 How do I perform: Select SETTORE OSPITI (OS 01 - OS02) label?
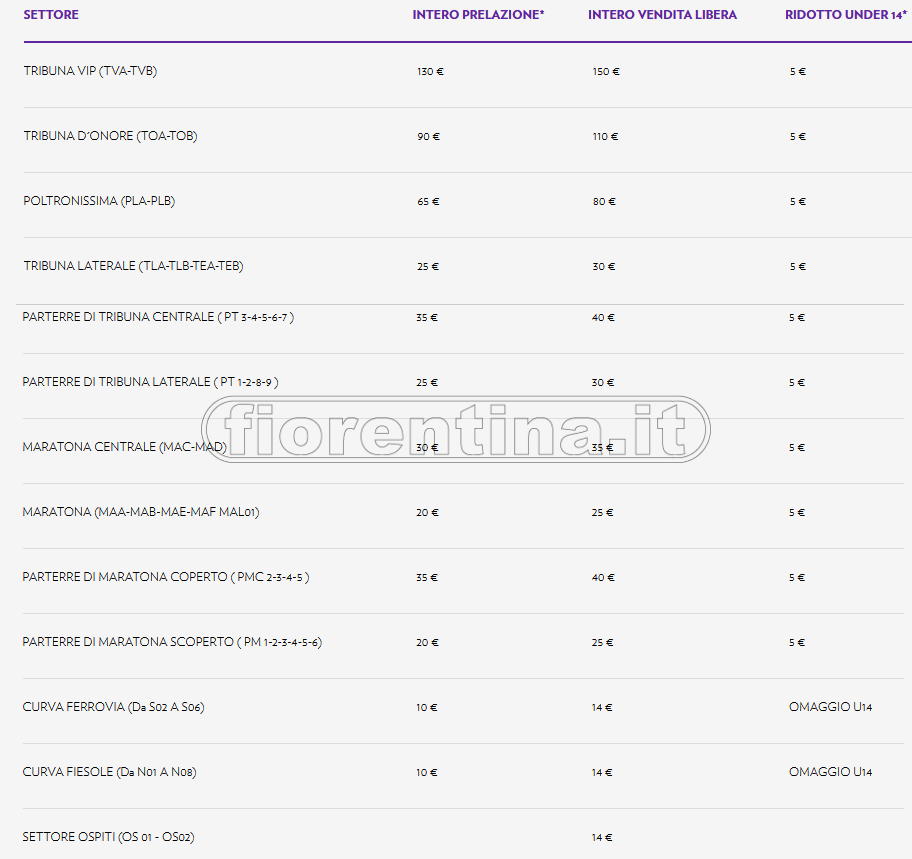coord(108,837)
